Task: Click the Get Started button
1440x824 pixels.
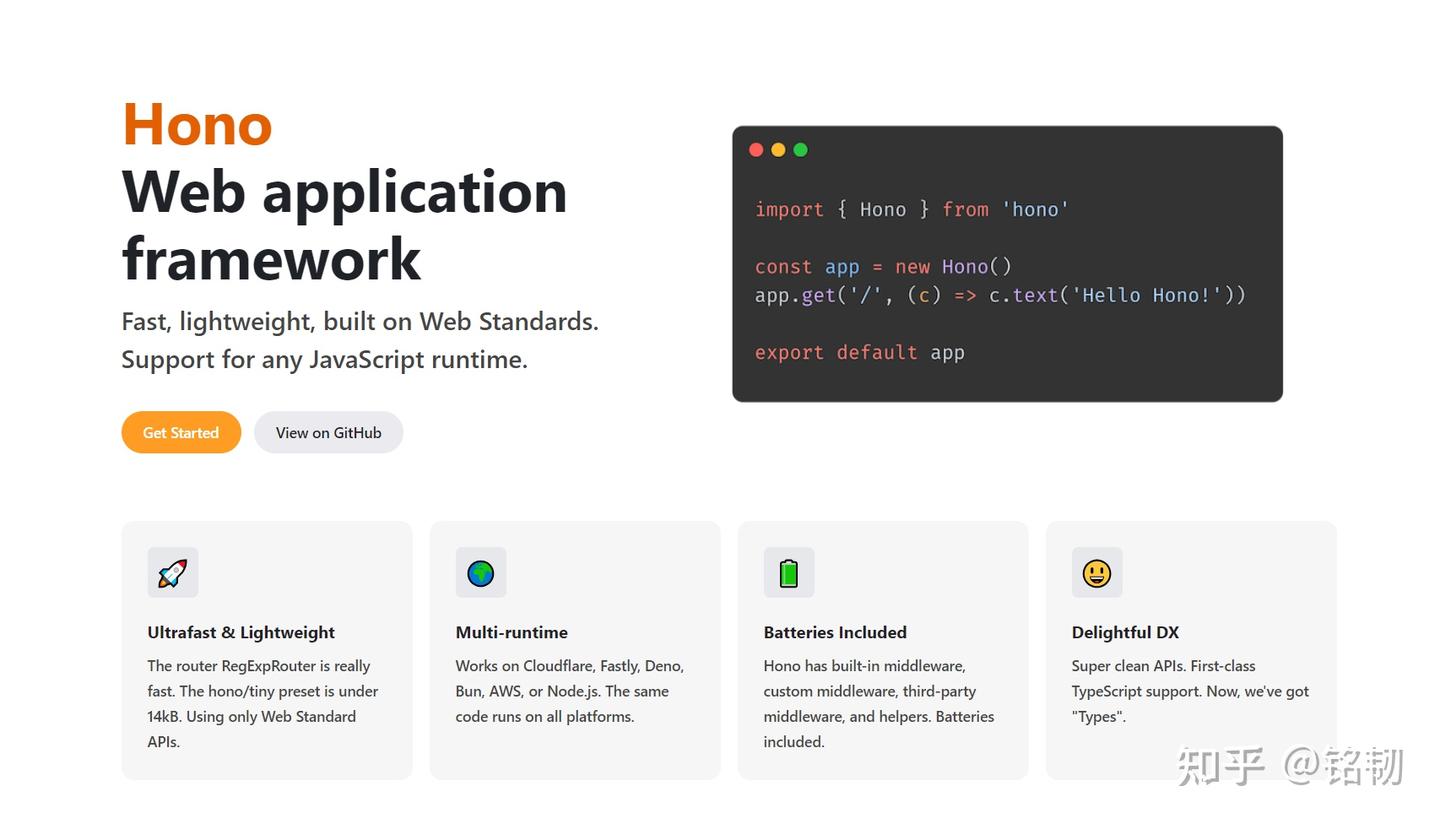Action: [181, 432]
